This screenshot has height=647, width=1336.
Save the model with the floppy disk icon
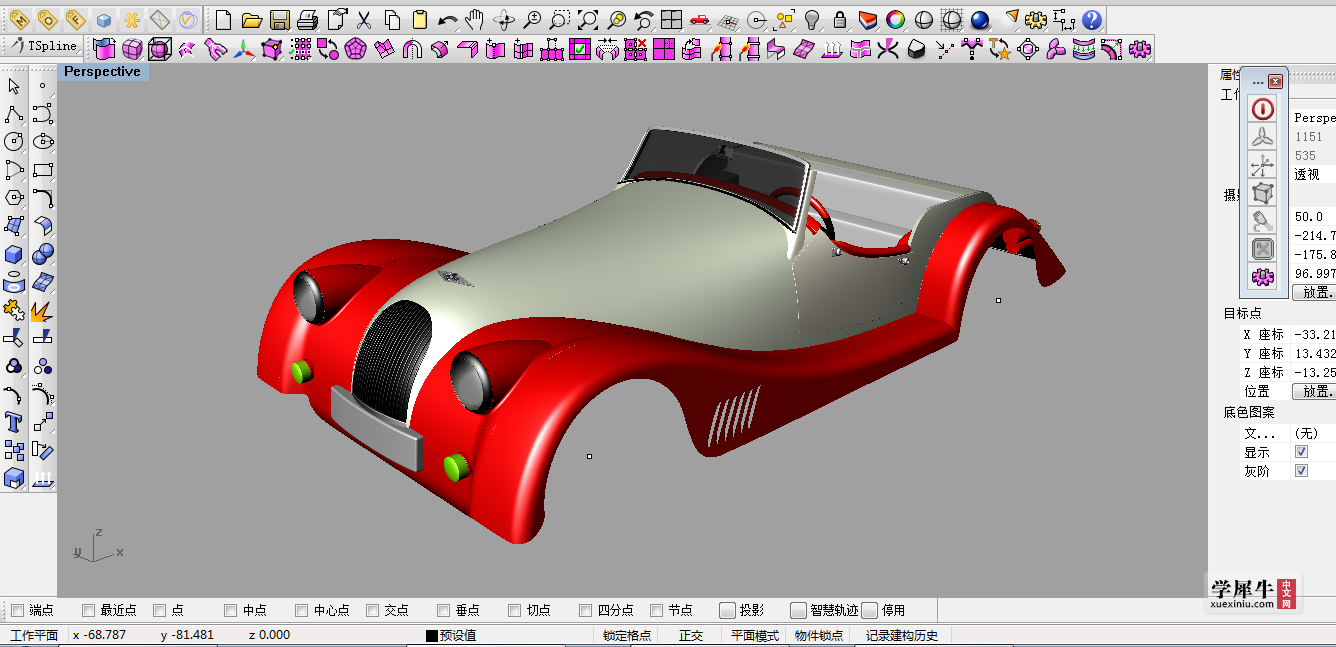[280, 19]
